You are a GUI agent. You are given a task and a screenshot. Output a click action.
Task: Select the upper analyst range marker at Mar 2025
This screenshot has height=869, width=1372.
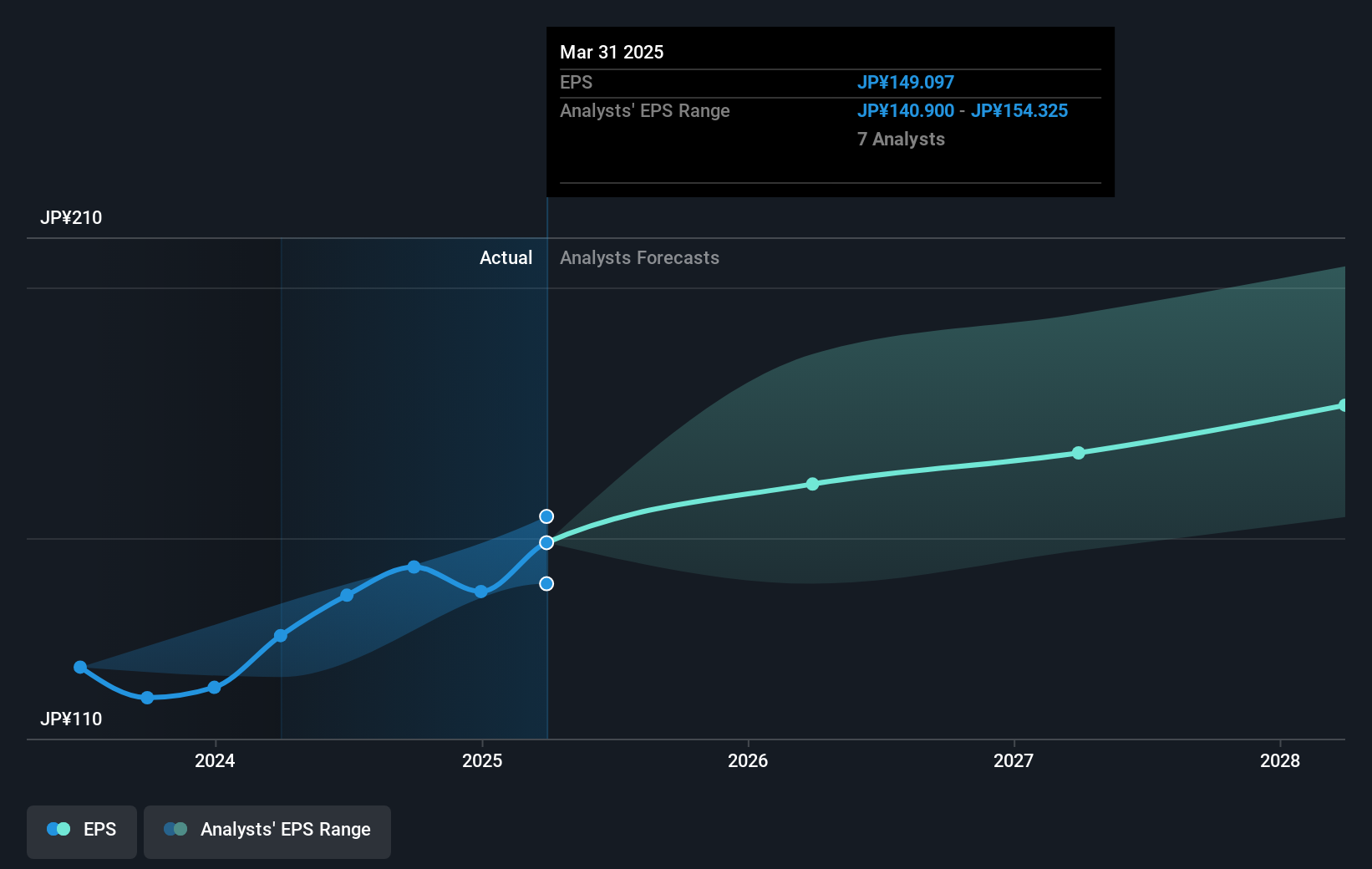click(x=546, y=516)
